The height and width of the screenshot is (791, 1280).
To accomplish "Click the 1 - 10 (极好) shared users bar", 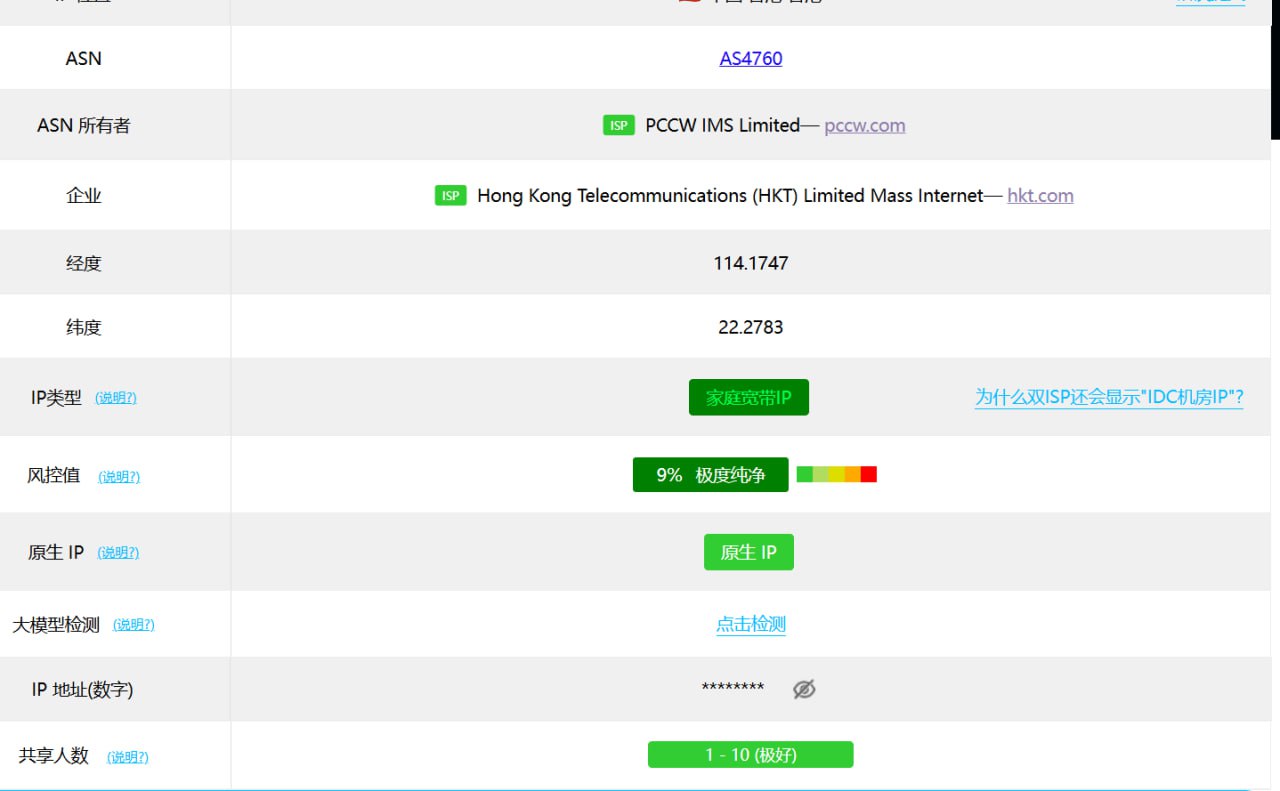I will pyautogui.click(x=751, y=754).
